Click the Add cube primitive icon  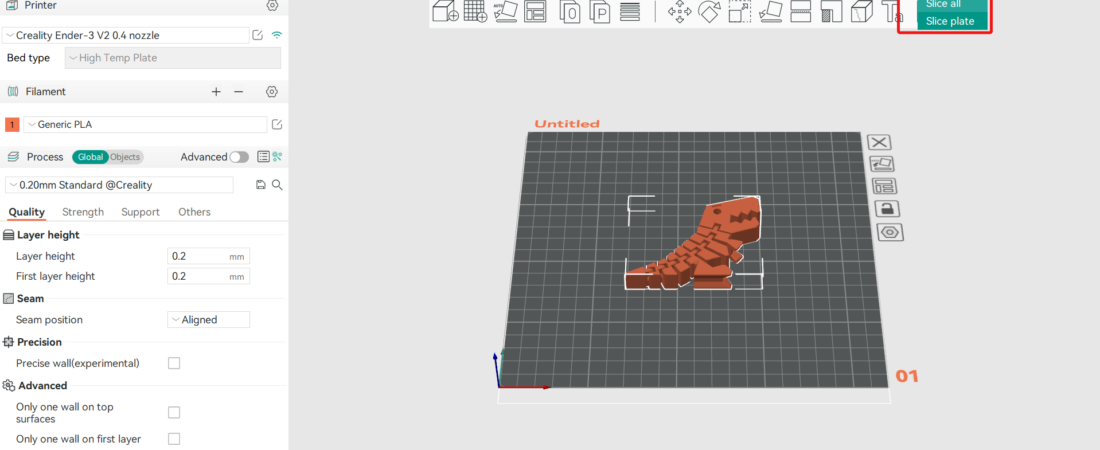[x=445, y=11]
